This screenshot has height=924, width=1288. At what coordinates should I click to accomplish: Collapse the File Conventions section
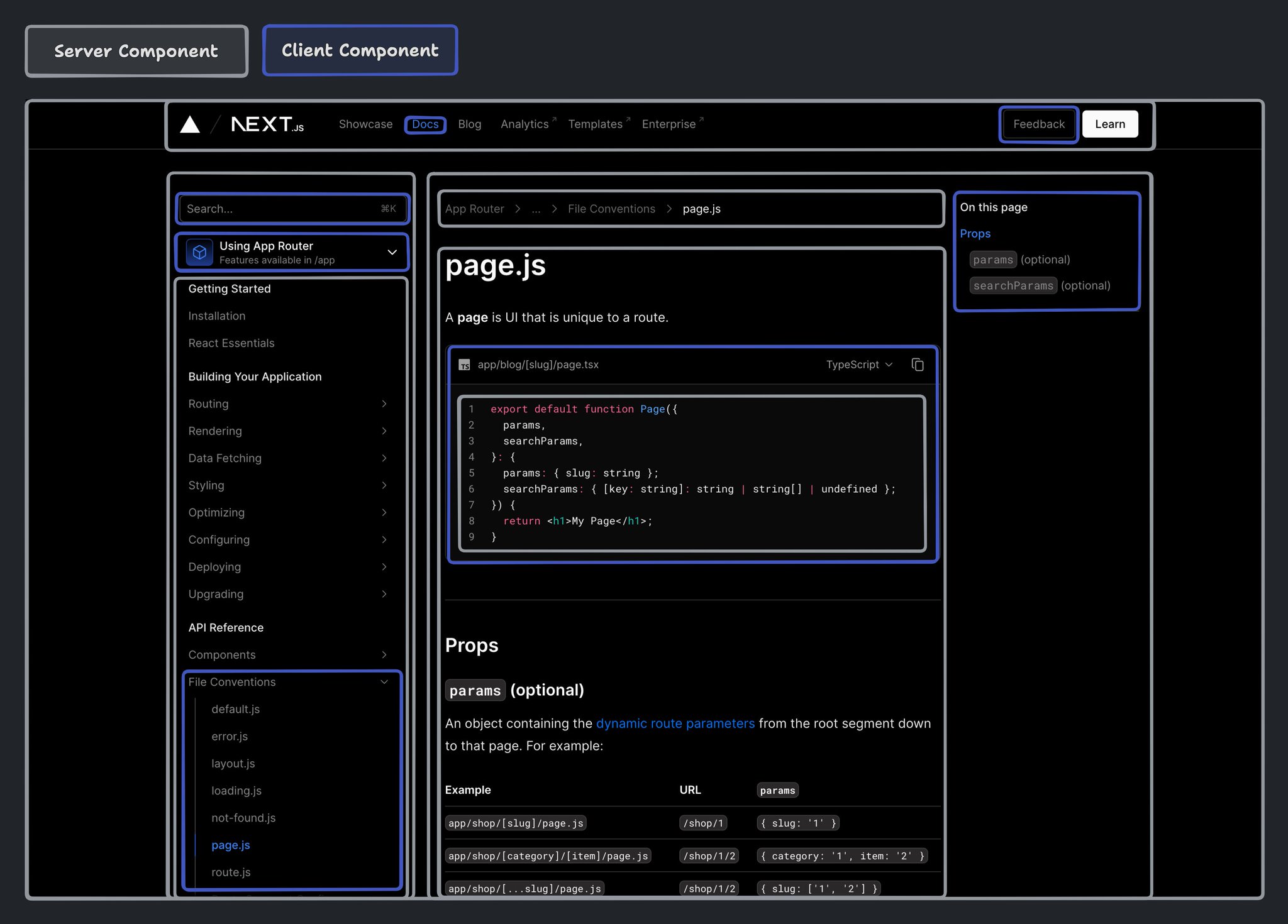tap(288, 682)
